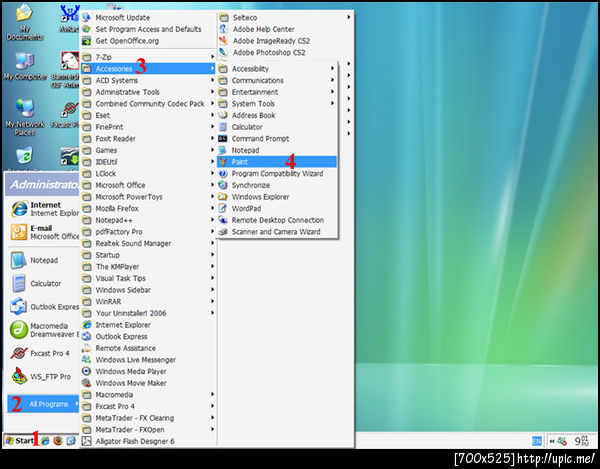Click Windows Live Messenger icon

tap(87, 360)
